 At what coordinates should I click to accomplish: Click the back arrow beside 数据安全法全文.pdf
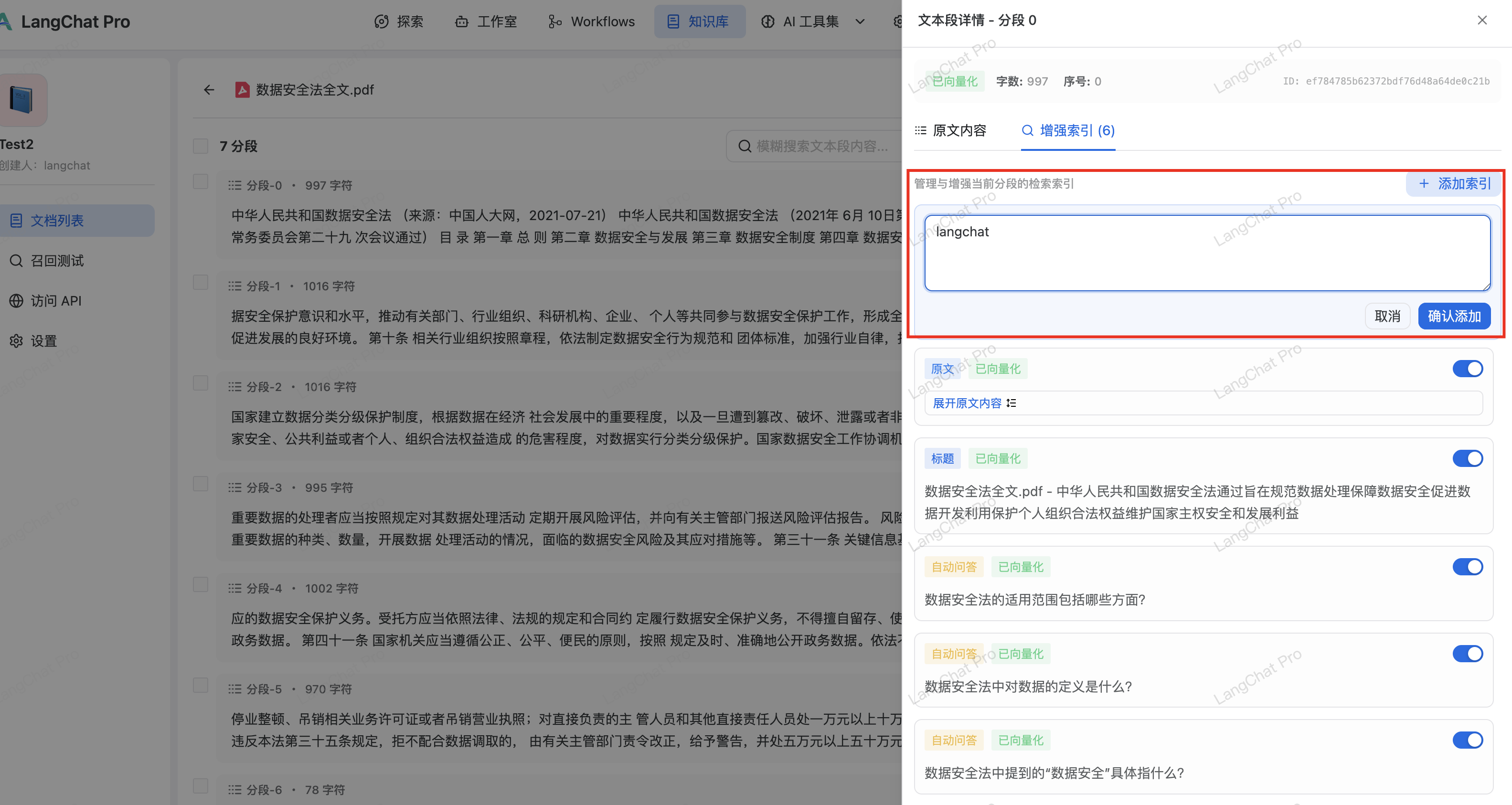(209, 90)
